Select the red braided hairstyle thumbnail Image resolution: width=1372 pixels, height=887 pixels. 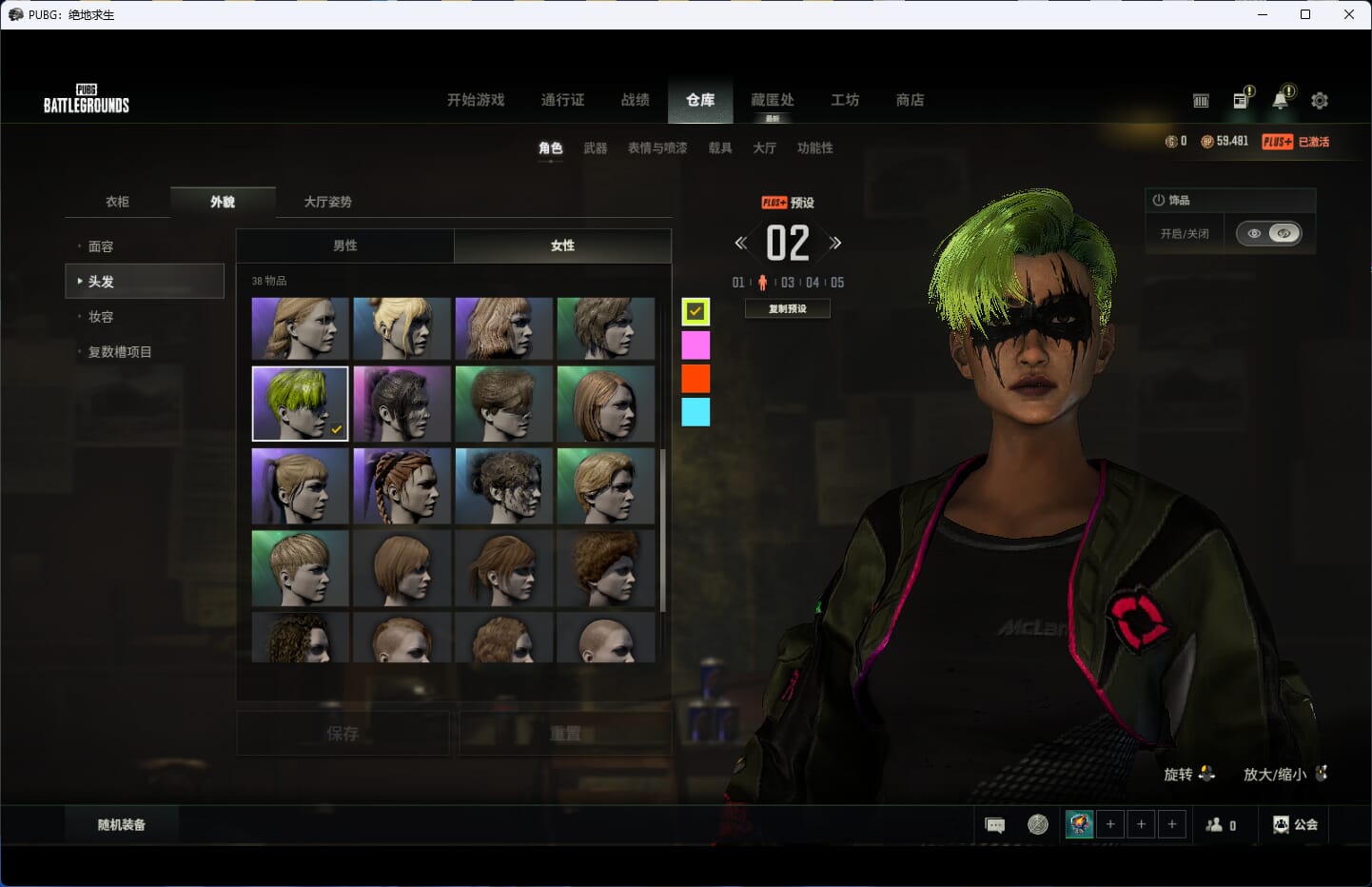(x=402, y=485)
